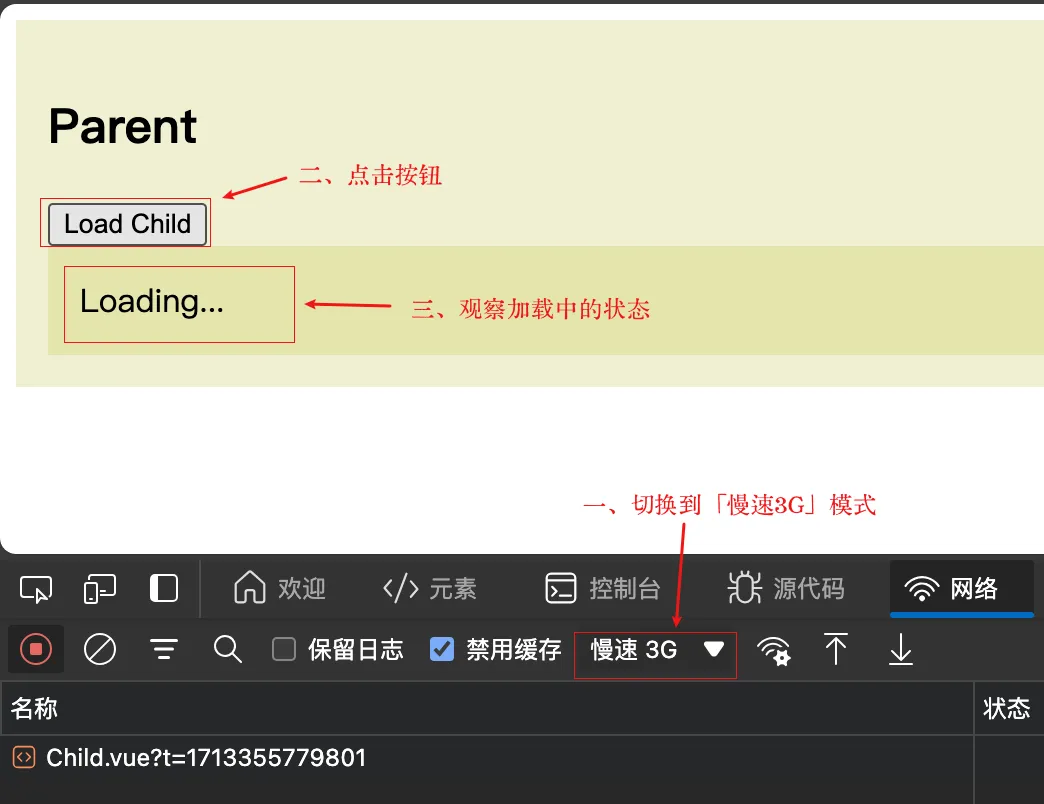1044x804 pixels.
Task: Click the Parent heading
Action: 123,126
